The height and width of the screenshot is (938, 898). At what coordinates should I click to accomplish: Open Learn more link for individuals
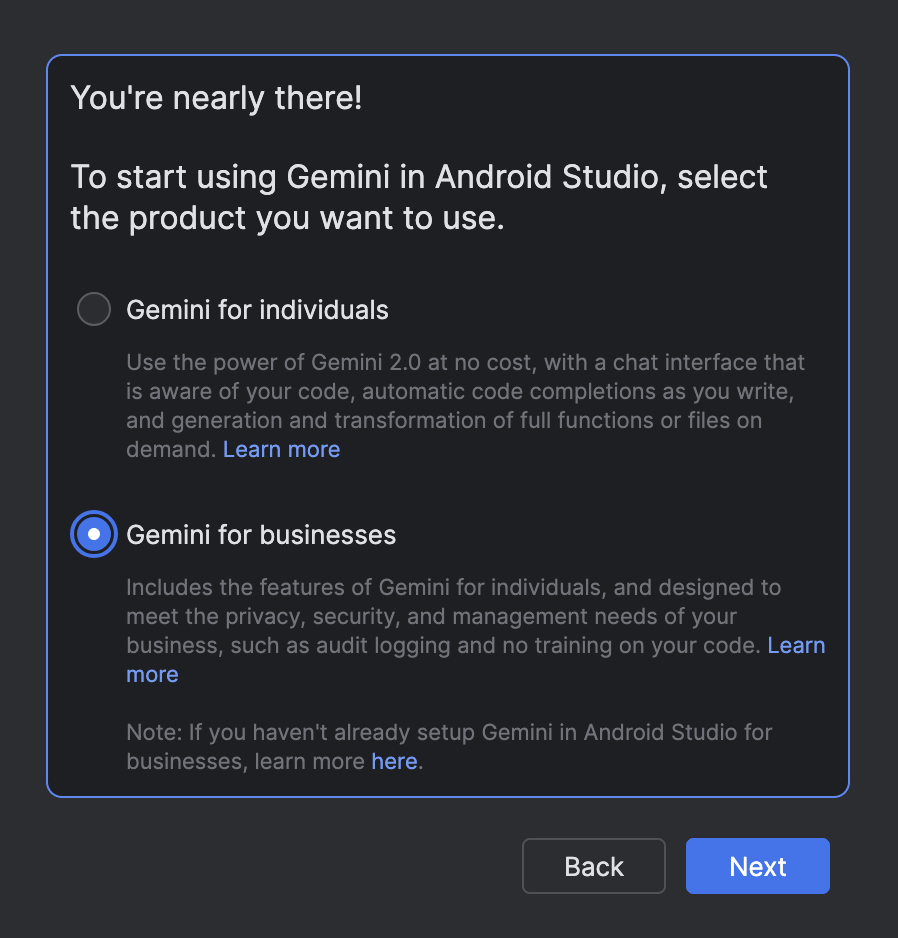[x=281, y=450]
